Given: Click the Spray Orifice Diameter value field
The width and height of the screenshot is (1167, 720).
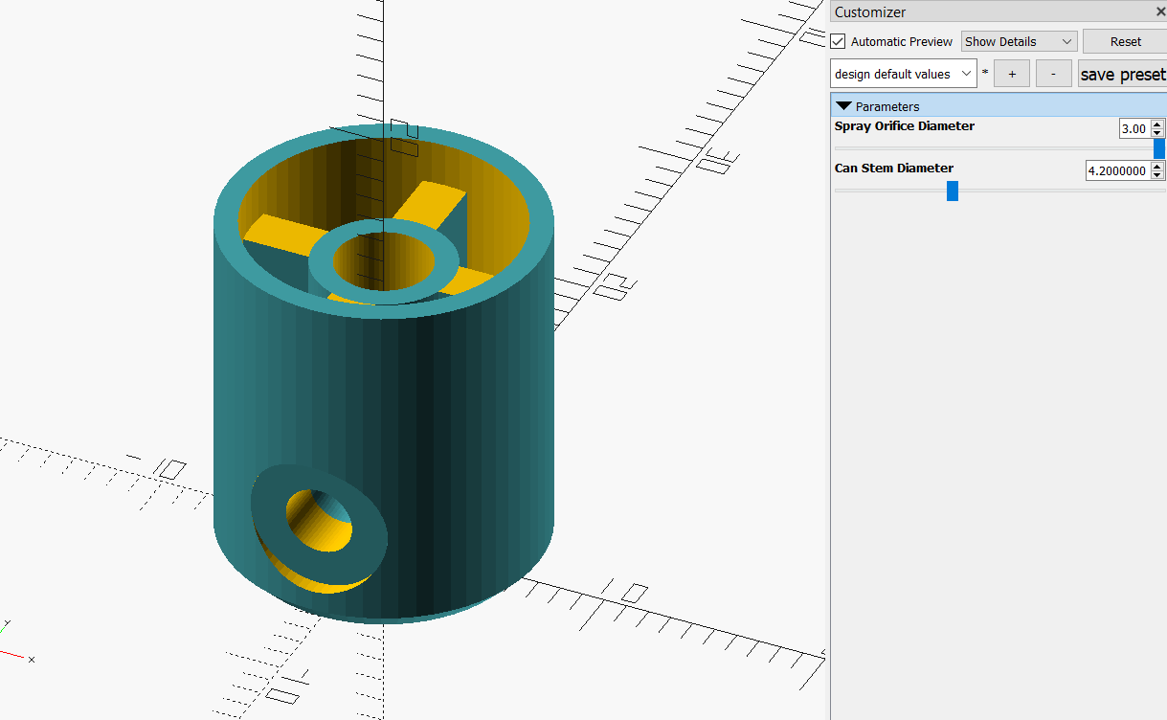Looking at the screenshot, I should point(1134,129).
